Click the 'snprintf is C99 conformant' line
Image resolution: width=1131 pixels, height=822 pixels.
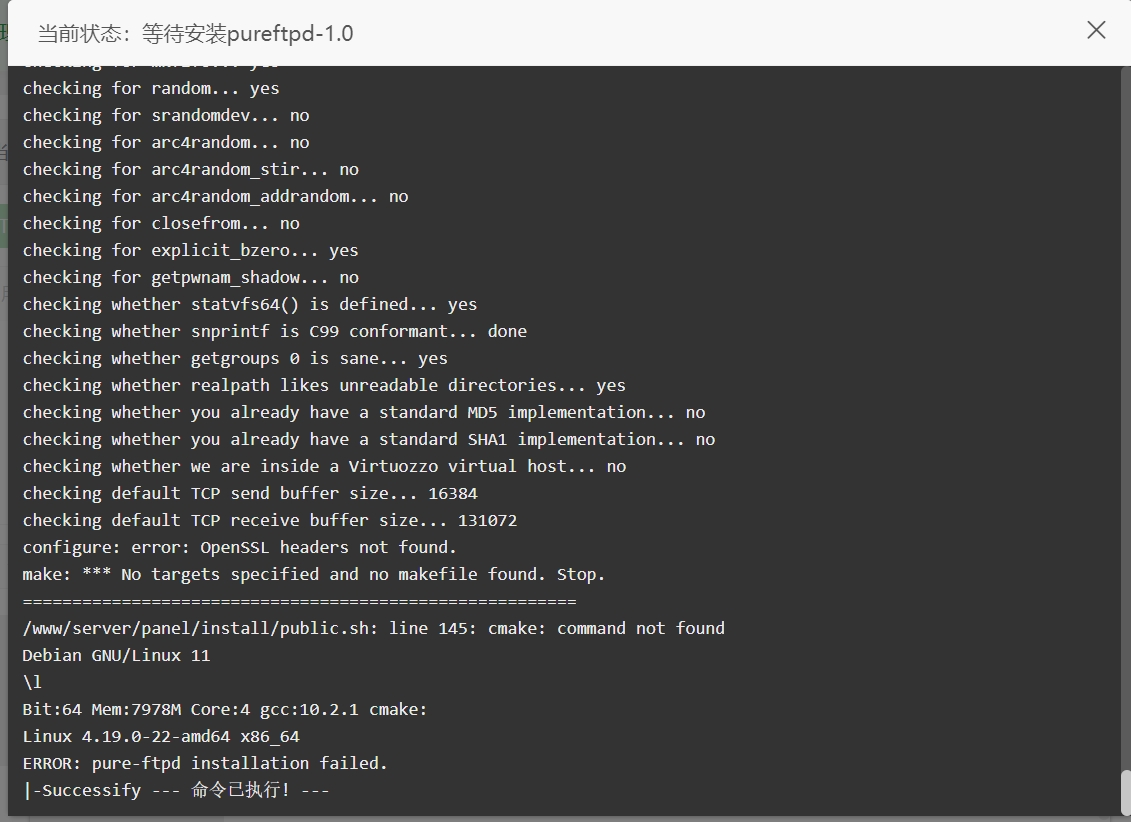click(275, 331)
